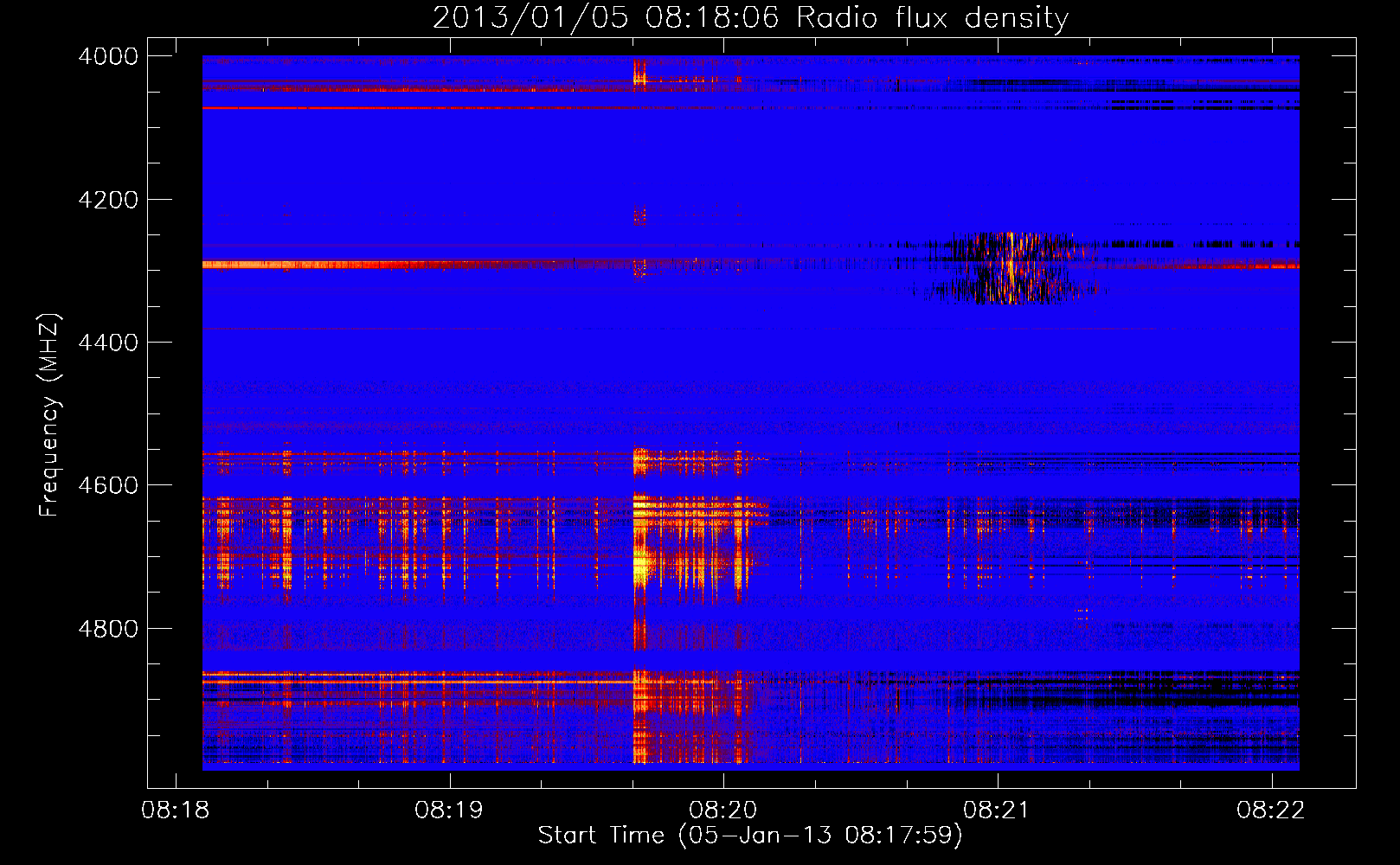The height and width of the screenshot is (865, 1400).
Task: Click the 08:21 time axis label
Action: click(x=997, y=811)
